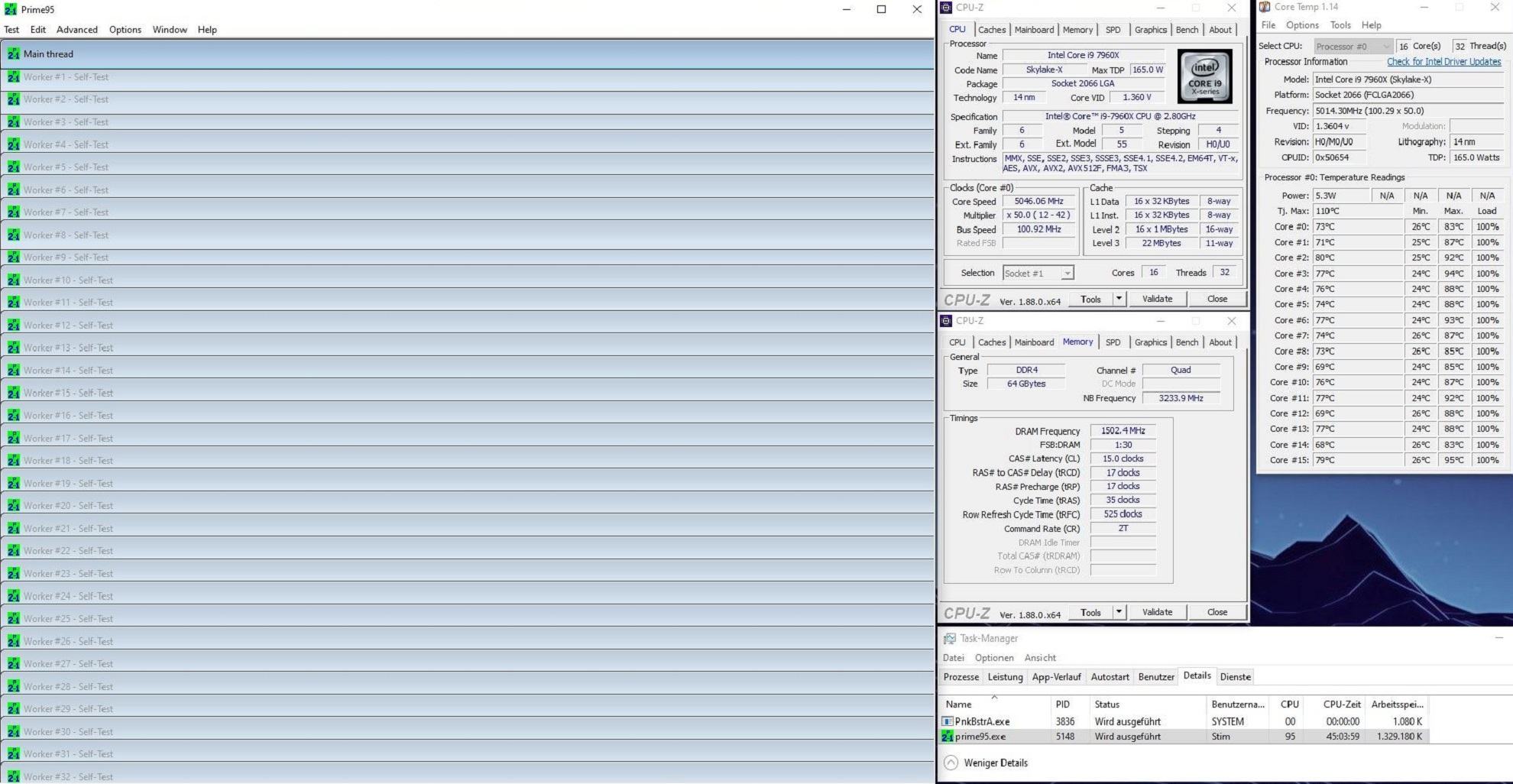The width and height of the screenshot is (1513, 784).
Task: Open the Optionen menu in Task-Manager
Action: click(x=994, y=658)
